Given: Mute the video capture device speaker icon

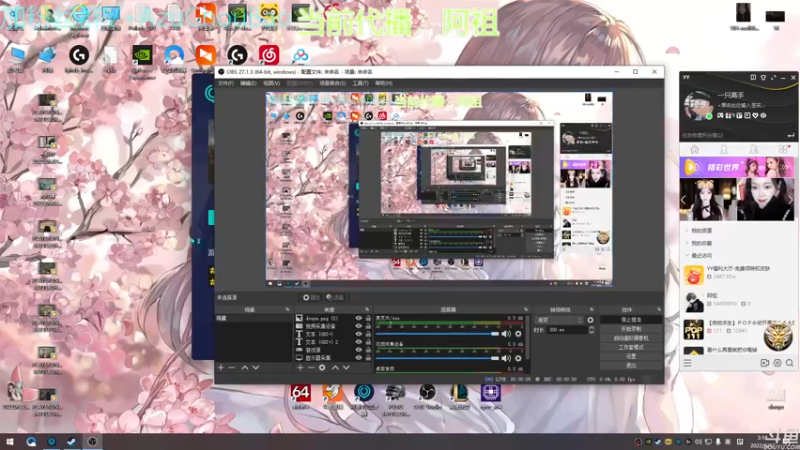Looking at the screenshot, I should 506,358.
